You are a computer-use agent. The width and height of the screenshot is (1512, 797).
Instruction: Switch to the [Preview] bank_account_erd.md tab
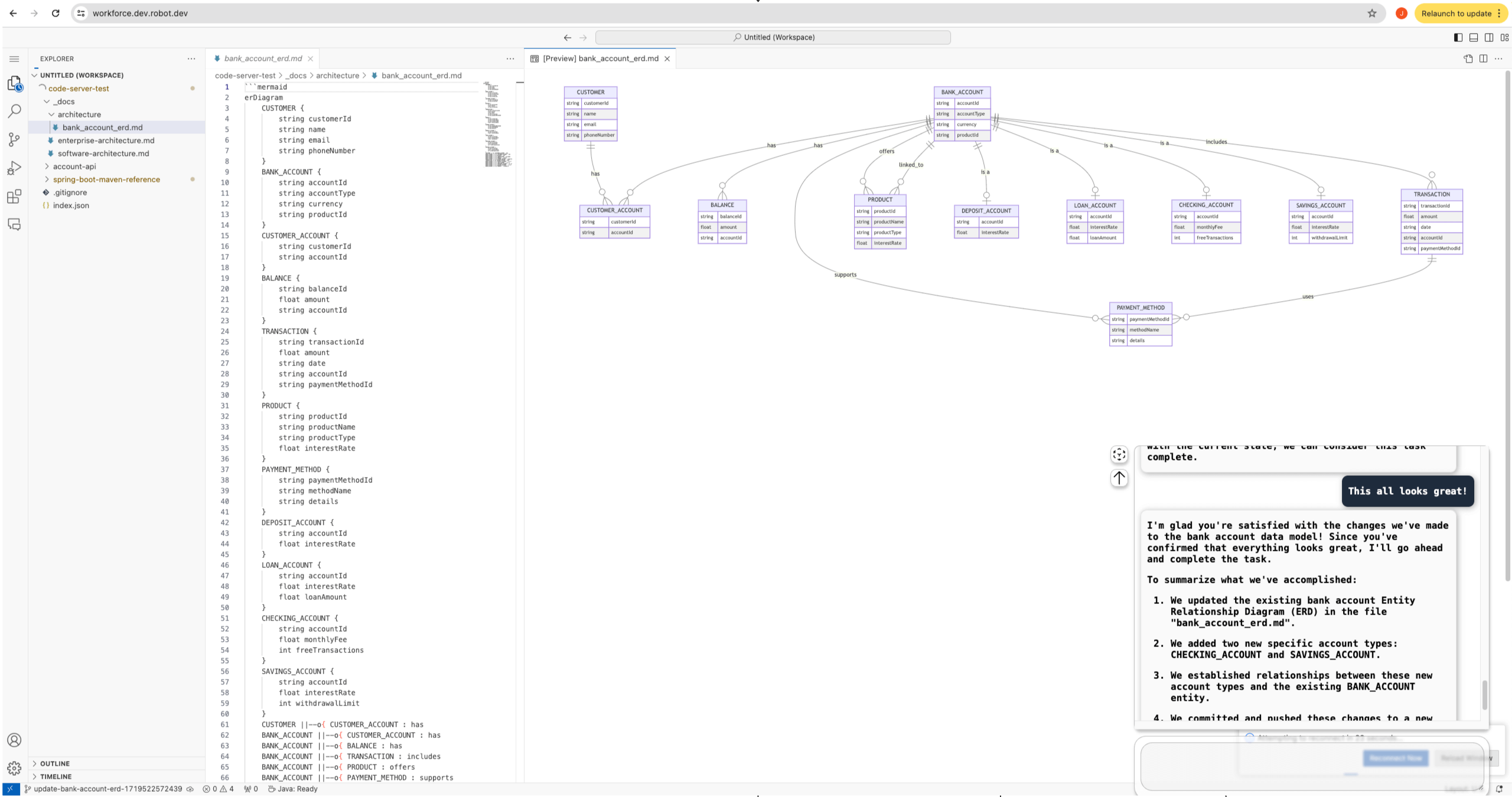click(600, 58)
